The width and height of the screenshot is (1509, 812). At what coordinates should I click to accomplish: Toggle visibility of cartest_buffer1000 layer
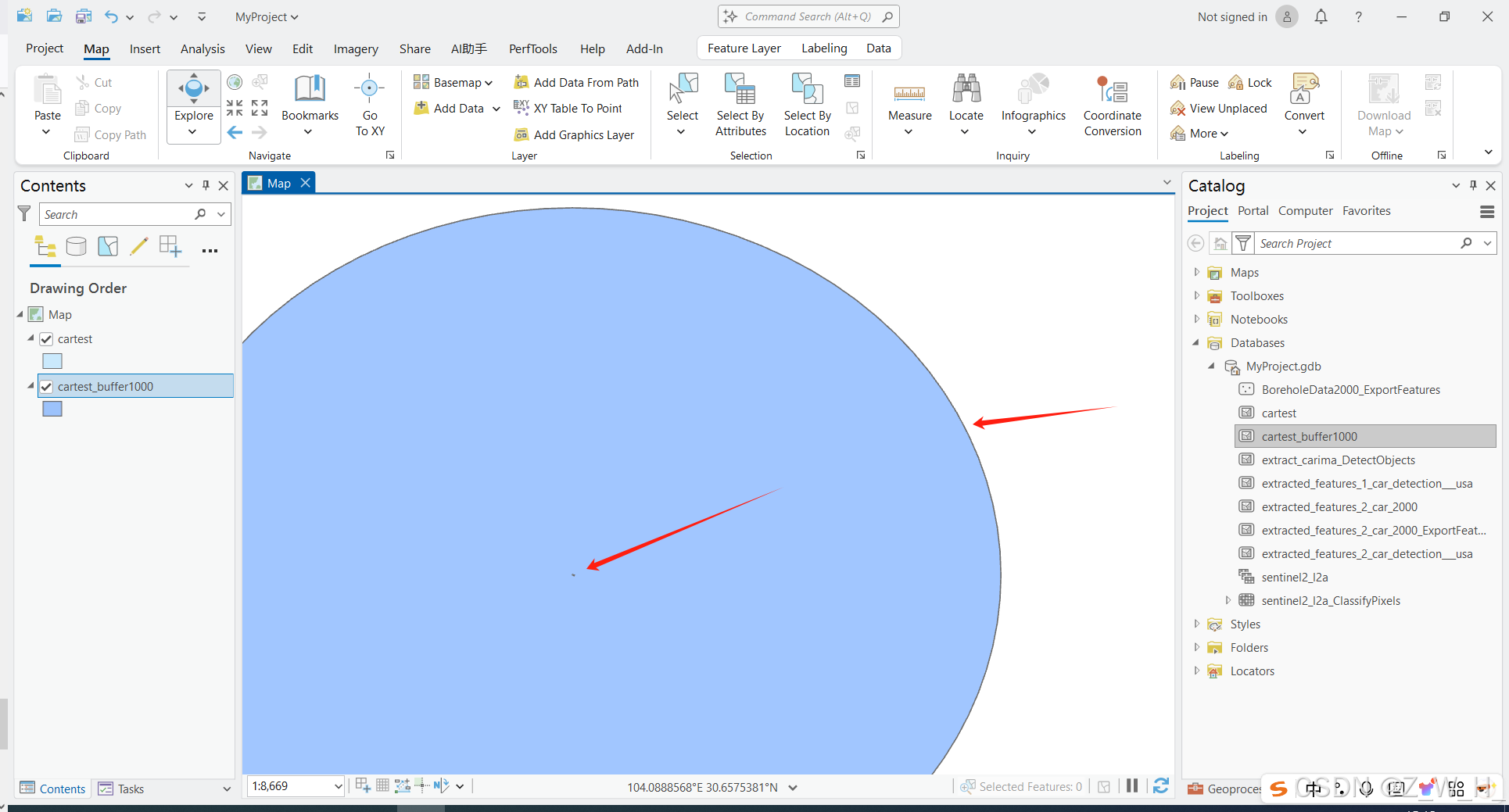tap(46, 387)
